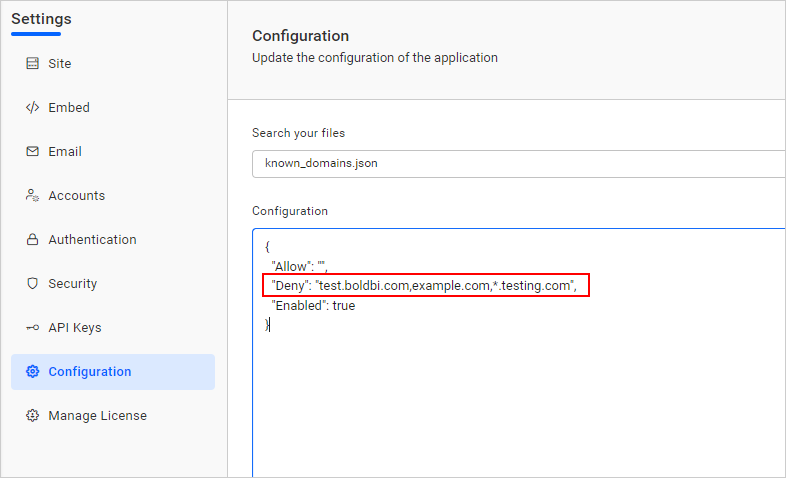
Task: Click the Configuration label above the editor
Action: (290, 211)
